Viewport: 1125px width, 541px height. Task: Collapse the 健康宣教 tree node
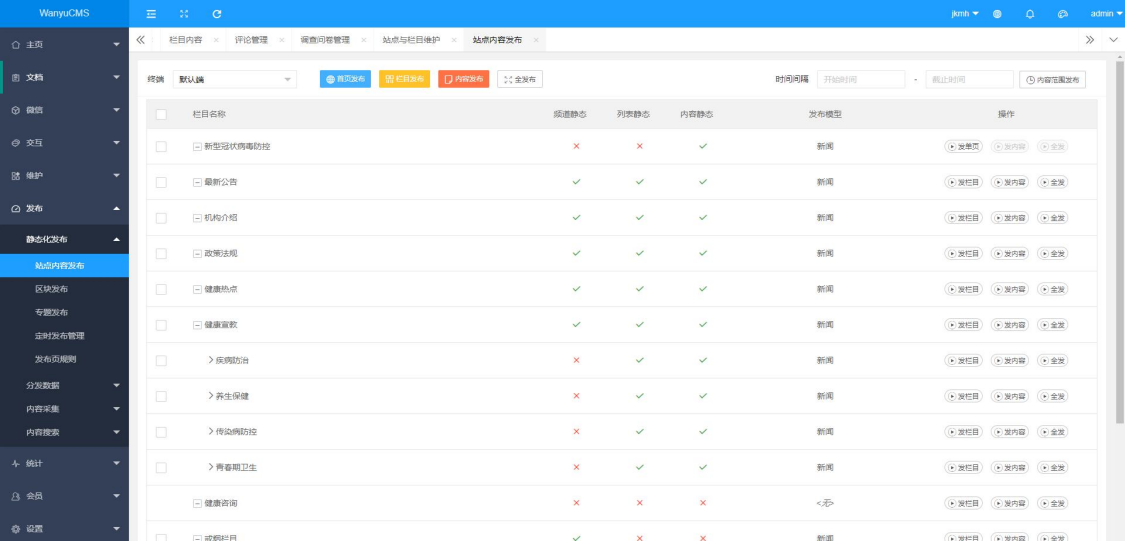197,325
